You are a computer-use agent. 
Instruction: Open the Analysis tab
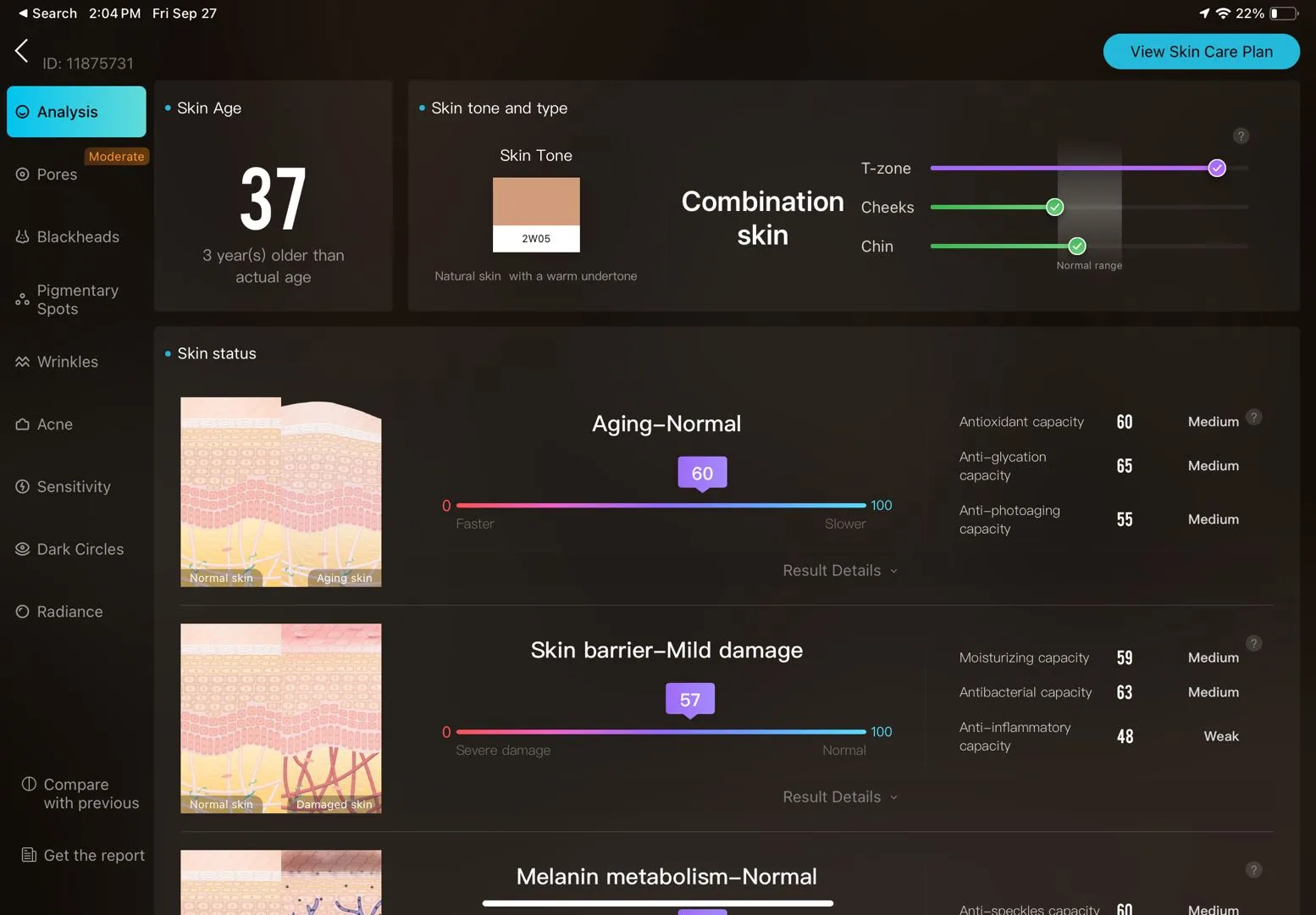[76, 112]
